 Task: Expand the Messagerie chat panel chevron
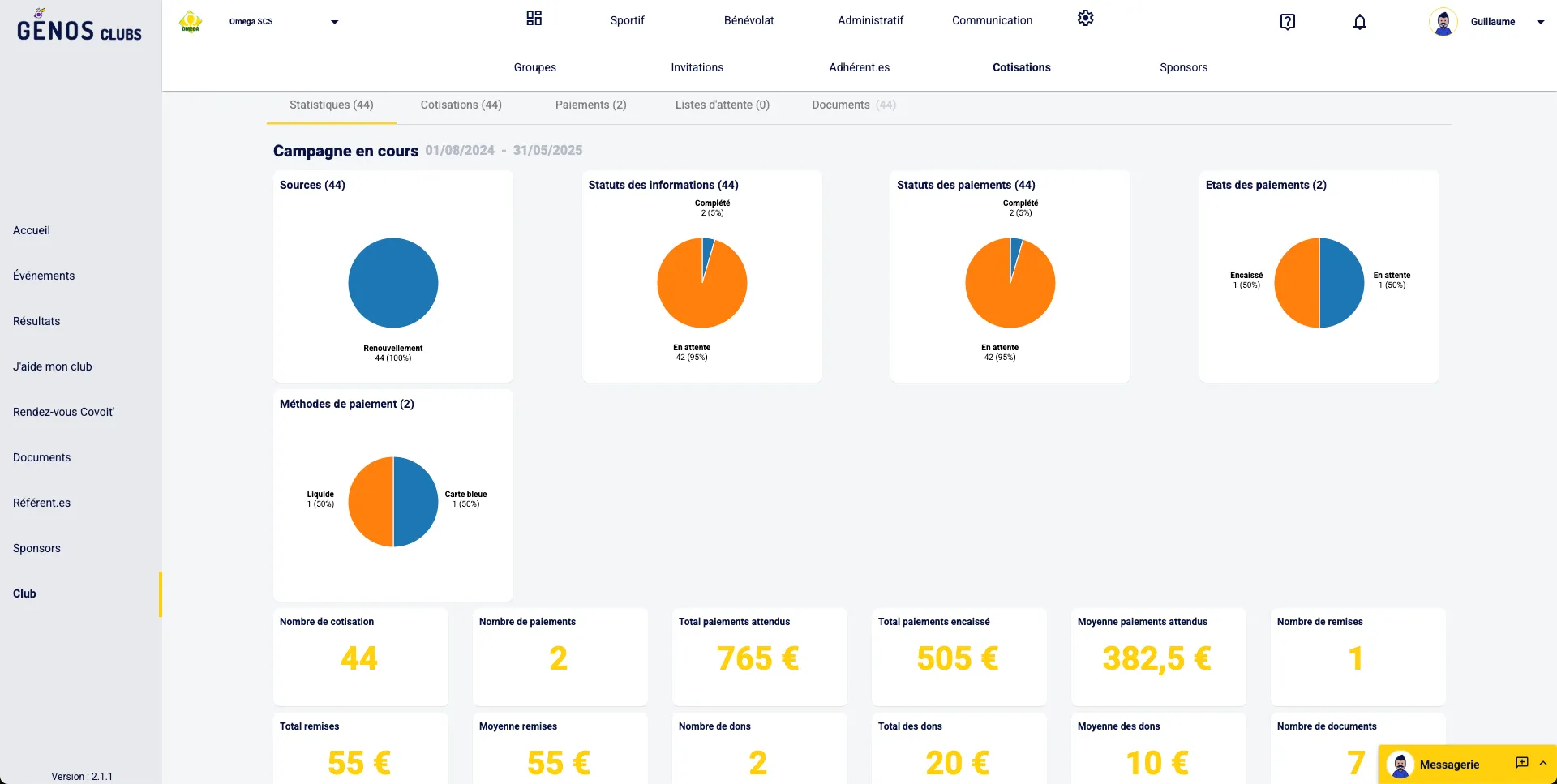[x=1543, y=763]
